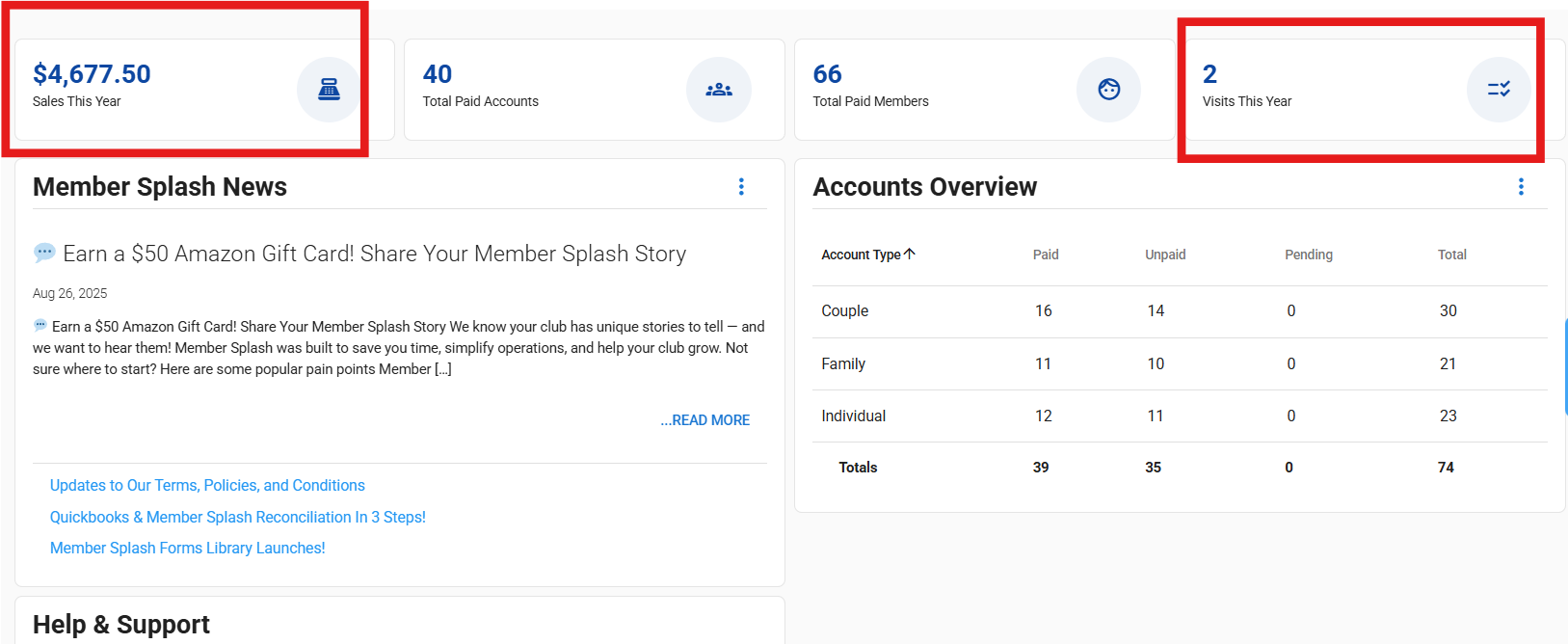Select the Family account type row
This screenshot has height=644, width=1568.
click(842, 364)
